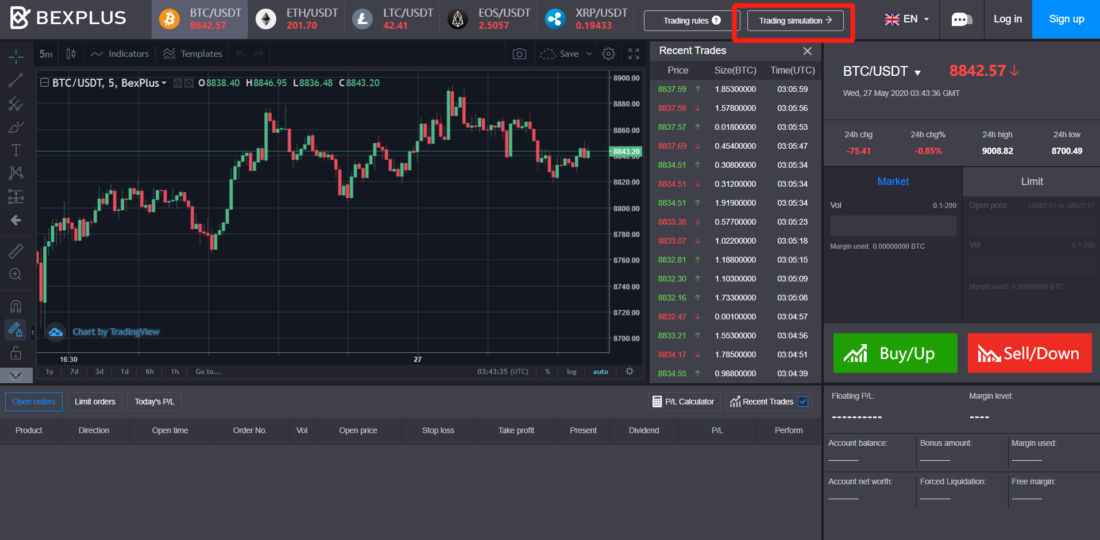Click the Market Vol input field
This screenshot has height=540, width=1100.
coord(893,226)
